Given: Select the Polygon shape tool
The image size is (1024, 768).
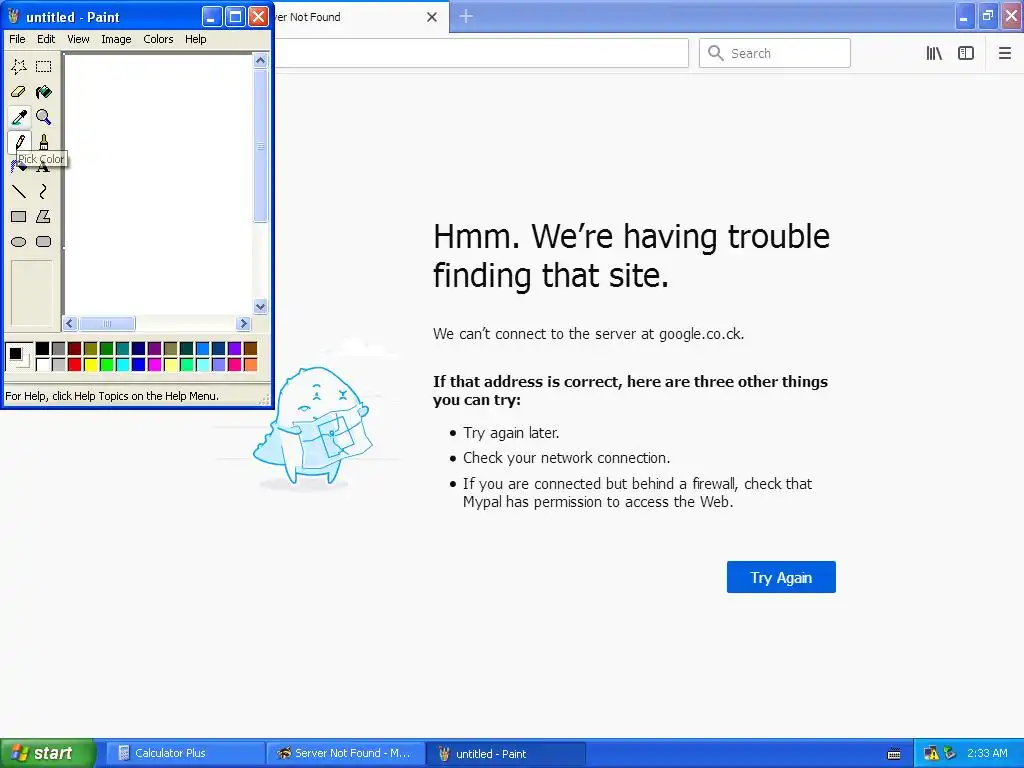Looking at the screenshot, I should [44, 216].
